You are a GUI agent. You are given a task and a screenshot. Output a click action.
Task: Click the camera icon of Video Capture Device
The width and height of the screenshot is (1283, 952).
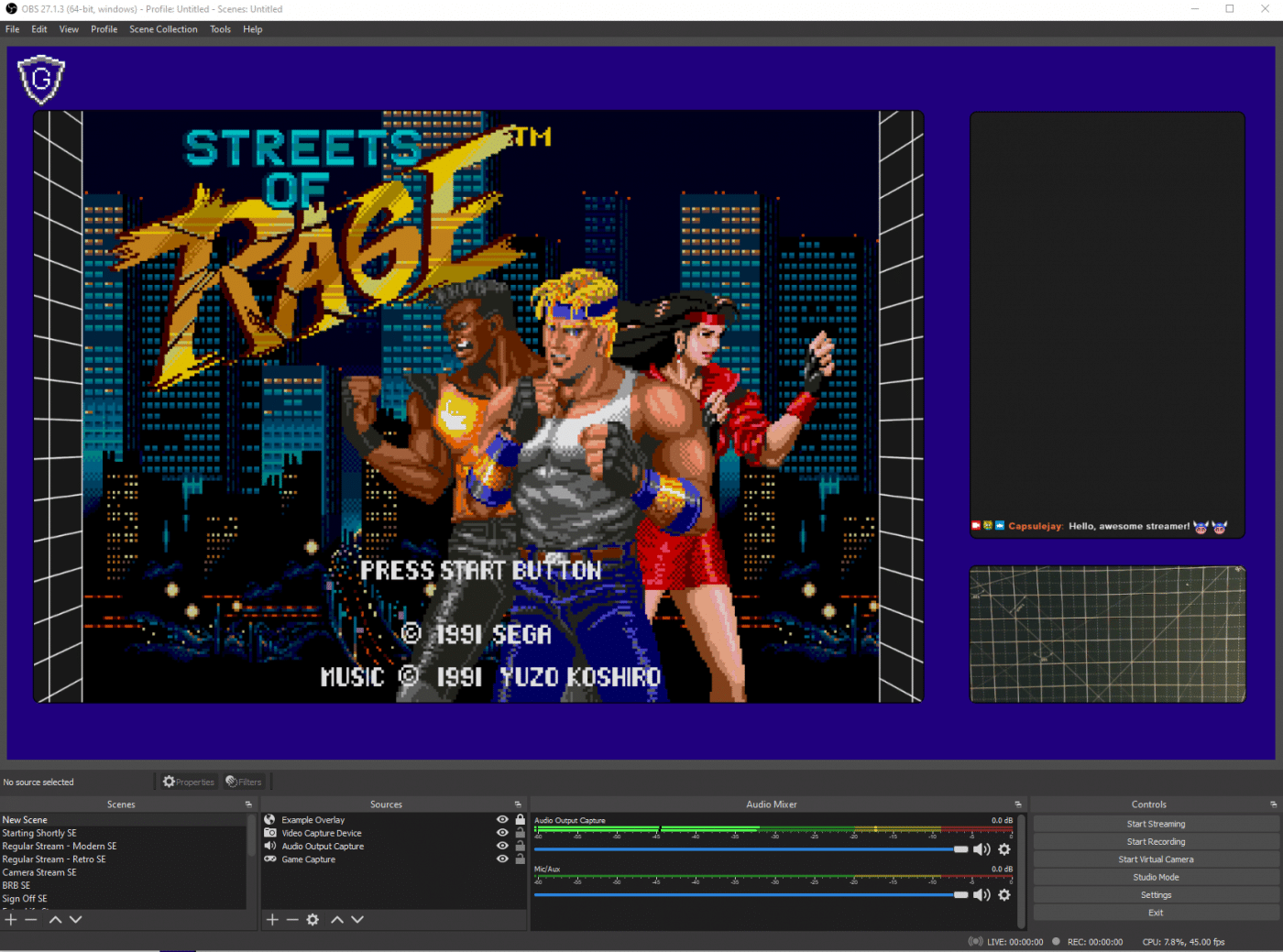(270, 833)
